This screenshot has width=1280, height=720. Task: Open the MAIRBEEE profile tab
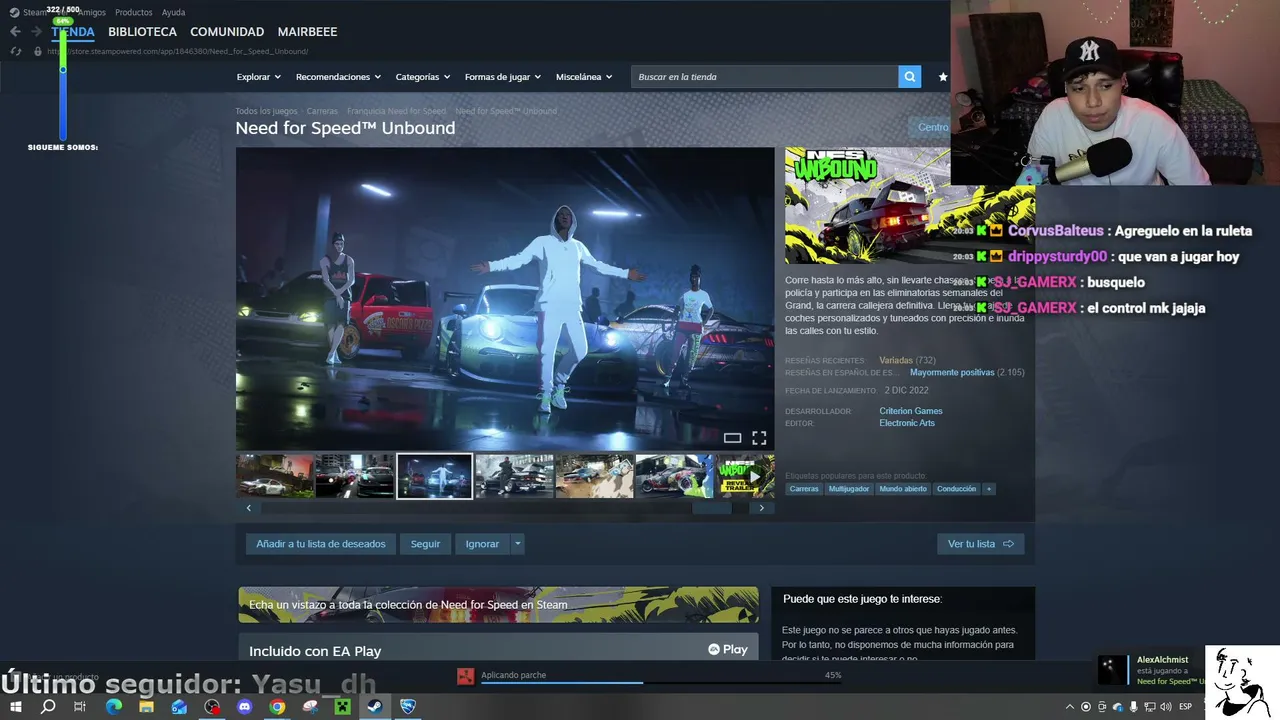(x=307, y=32)
